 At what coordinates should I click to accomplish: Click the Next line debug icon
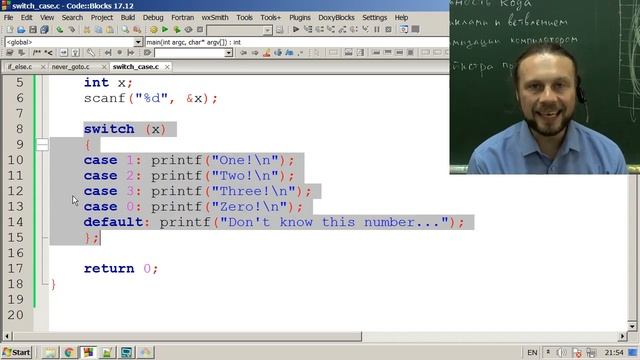point(319,29)
